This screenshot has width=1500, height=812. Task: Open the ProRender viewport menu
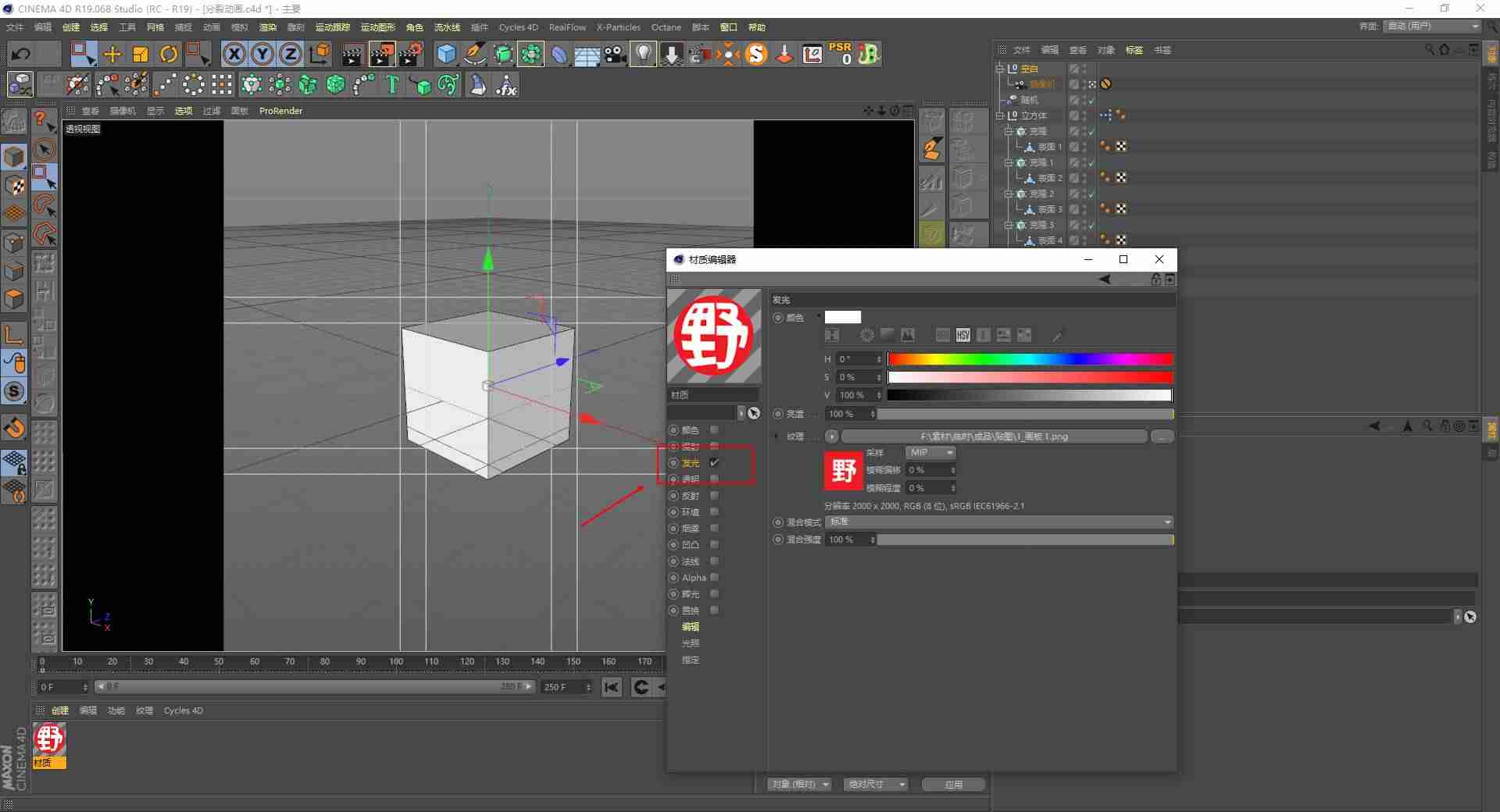(x=280, y=111)
